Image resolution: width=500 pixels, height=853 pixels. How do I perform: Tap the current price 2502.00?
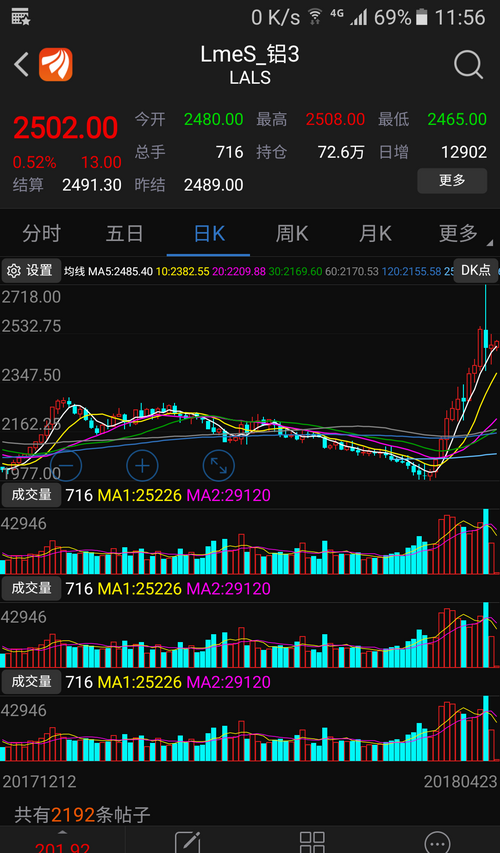click(x=65, y=128)
